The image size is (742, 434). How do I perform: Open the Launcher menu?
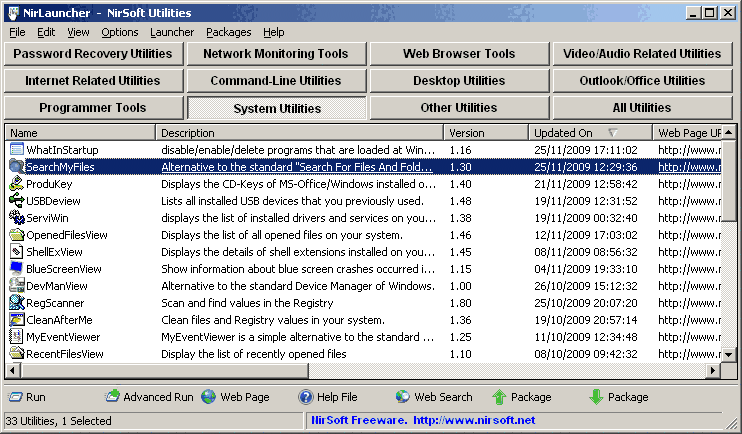172,32
